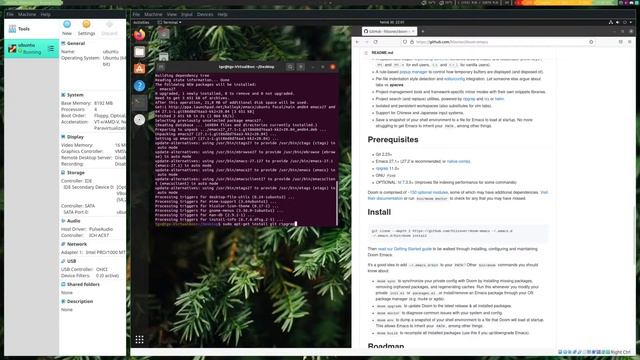Open the helm link in README
The width and height of the screenshot is (640, 360).
(x=499, y=99)
